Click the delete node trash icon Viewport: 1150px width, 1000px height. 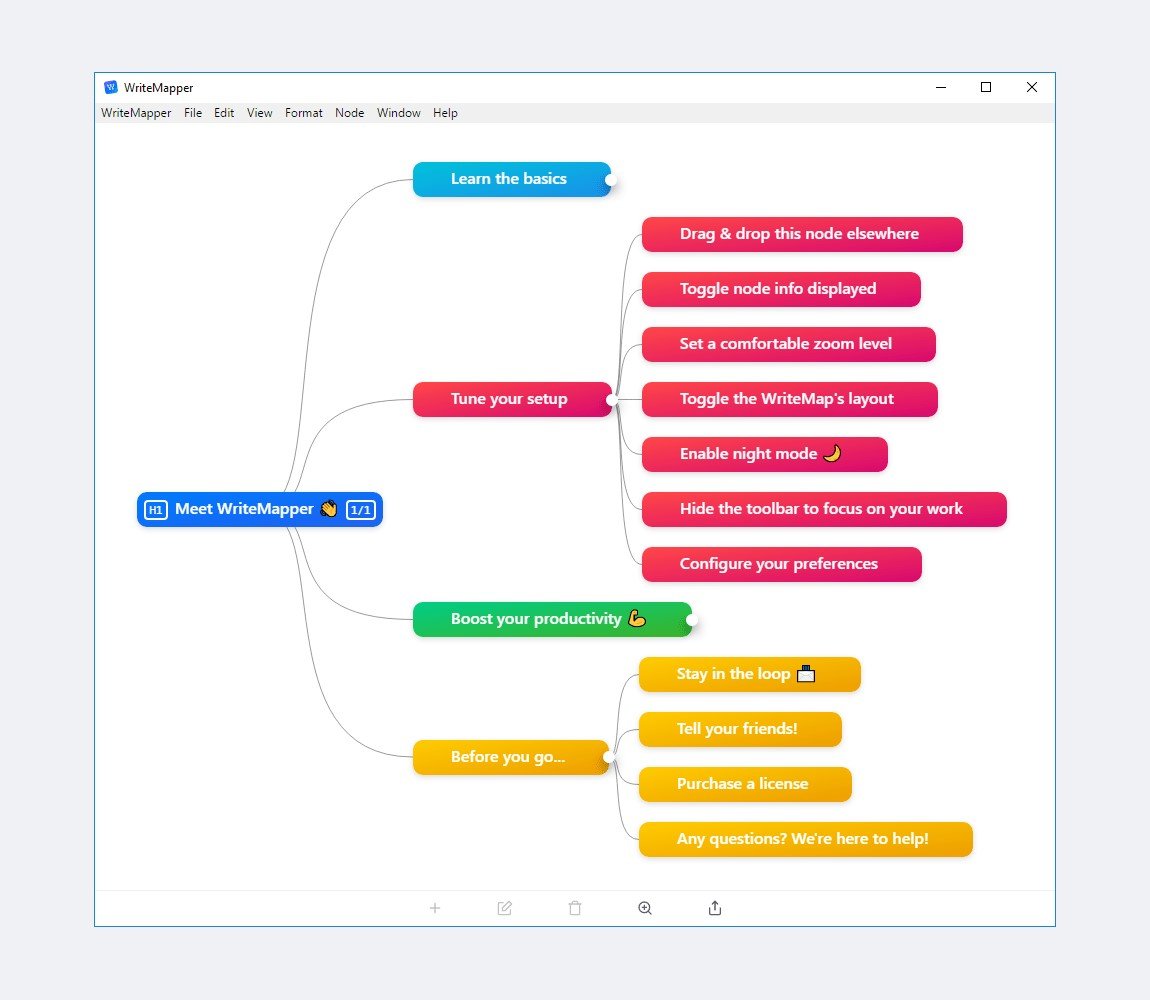click(575, 908)
